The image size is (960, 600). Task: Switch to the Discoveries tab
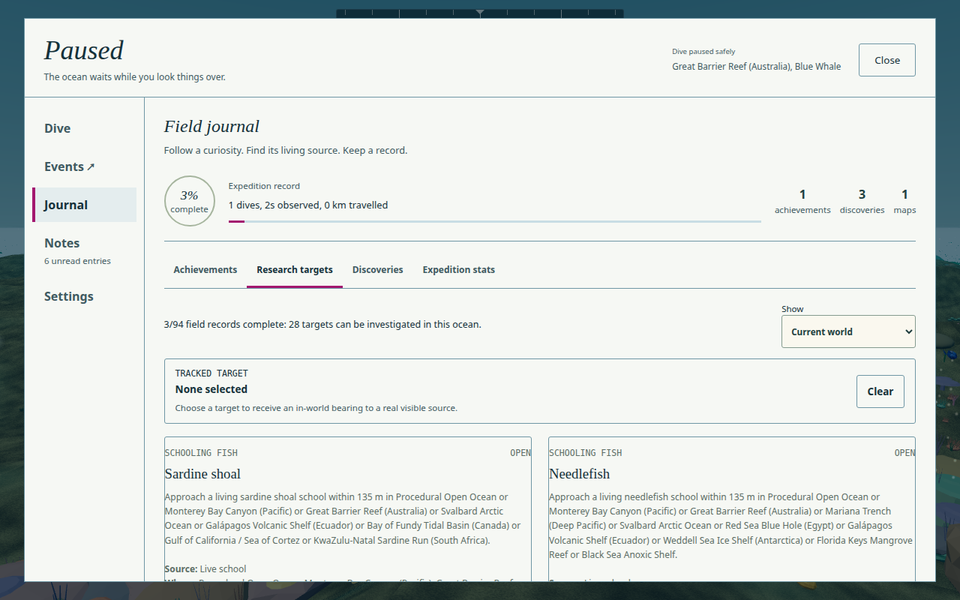[x=377, y=269]
